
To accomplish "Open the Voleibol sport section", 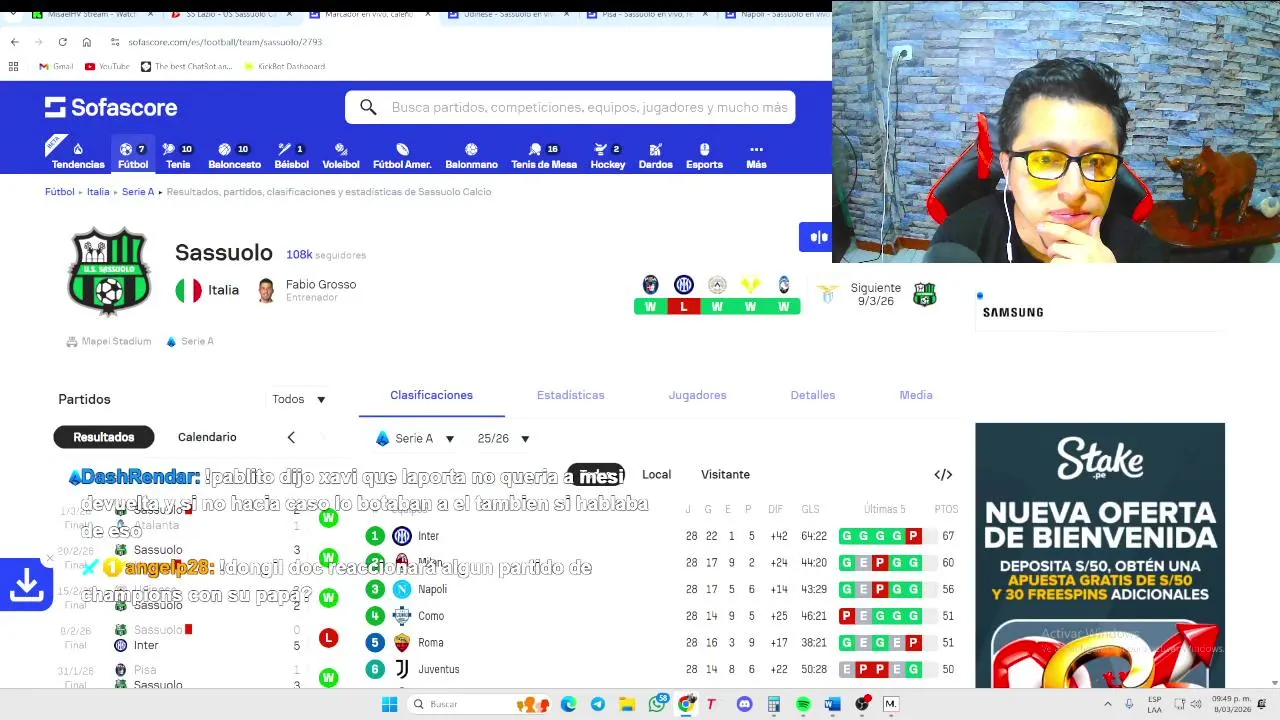I will (340, 155).
